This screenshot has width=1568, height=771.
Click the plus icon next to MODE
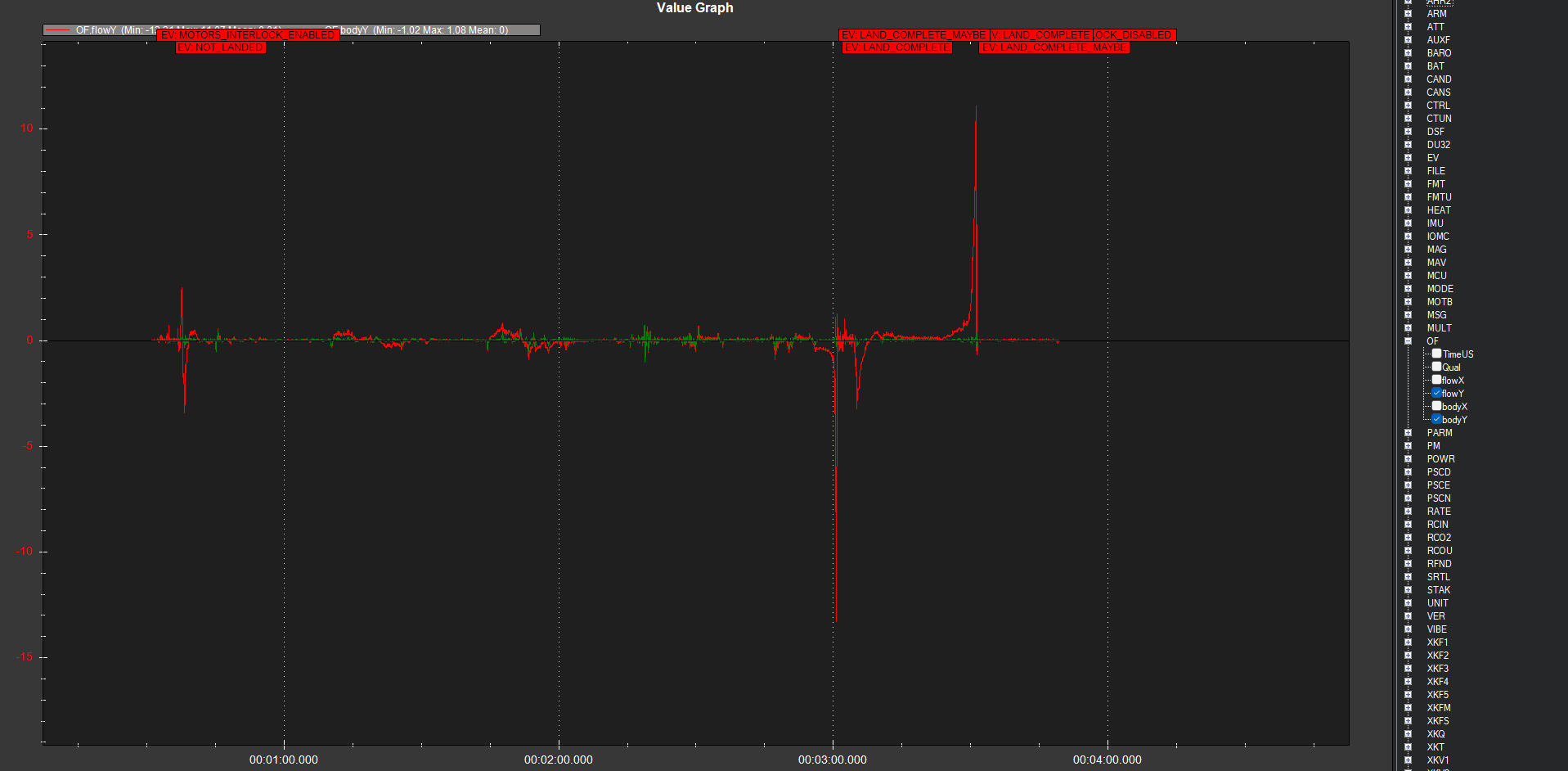(x=1408, y=289)
